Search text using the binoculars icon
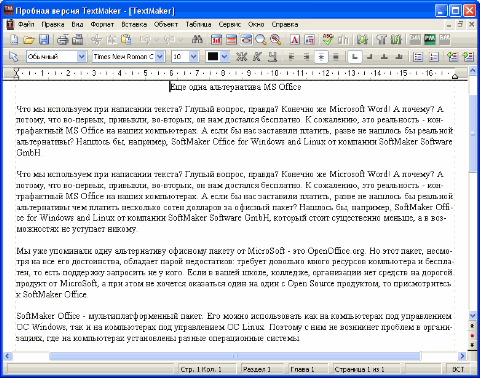The width and height of the screenshot is (480, 378). click(197, 40)
